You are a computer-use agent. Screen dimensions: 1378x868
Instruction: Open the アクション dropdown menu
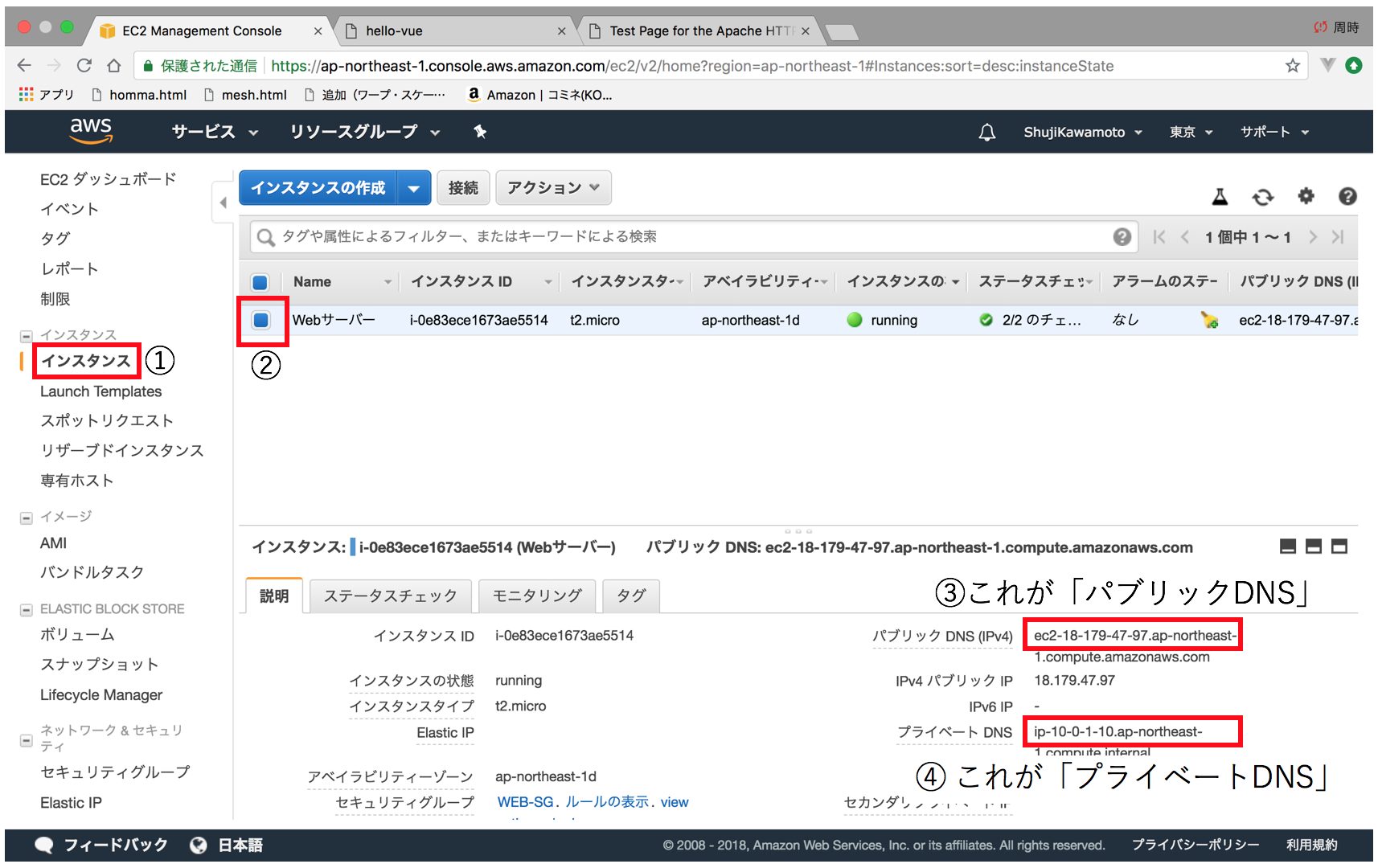pos(553,187)
